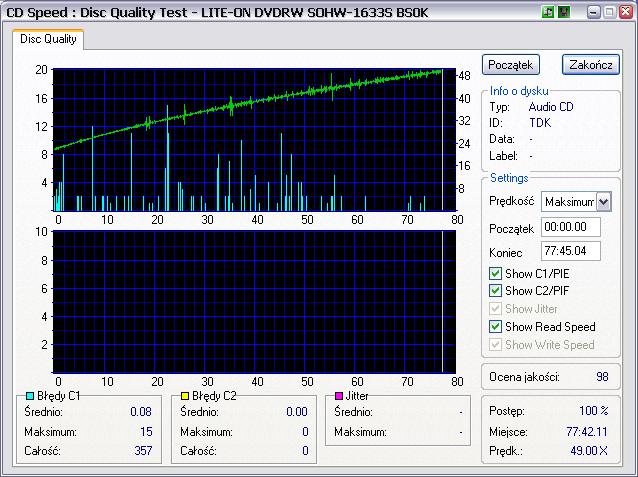Close the CD Speed Disc Quality window

point(625,12)
